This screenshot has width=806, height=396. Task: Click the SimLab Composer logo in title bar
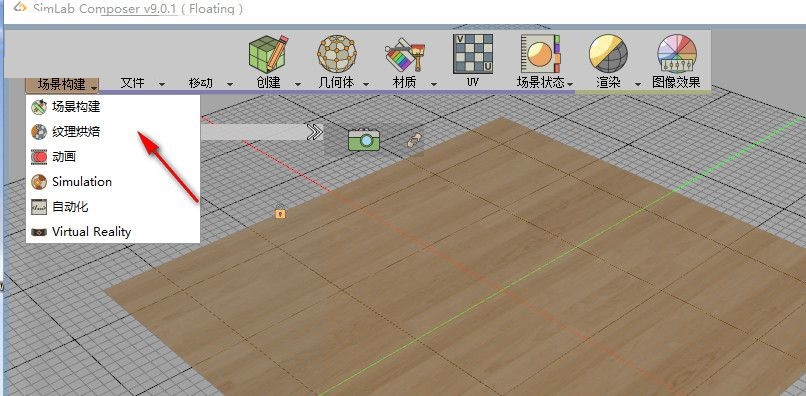[x=20, y=7]
